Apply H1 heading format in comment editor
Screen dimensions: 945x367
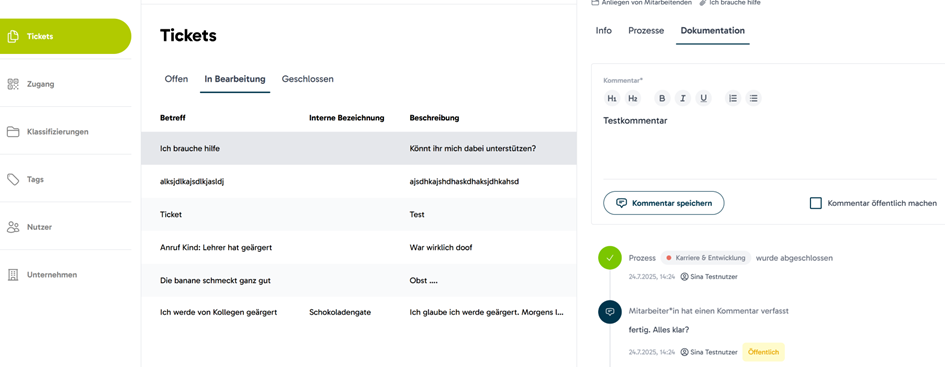(612, 98)
